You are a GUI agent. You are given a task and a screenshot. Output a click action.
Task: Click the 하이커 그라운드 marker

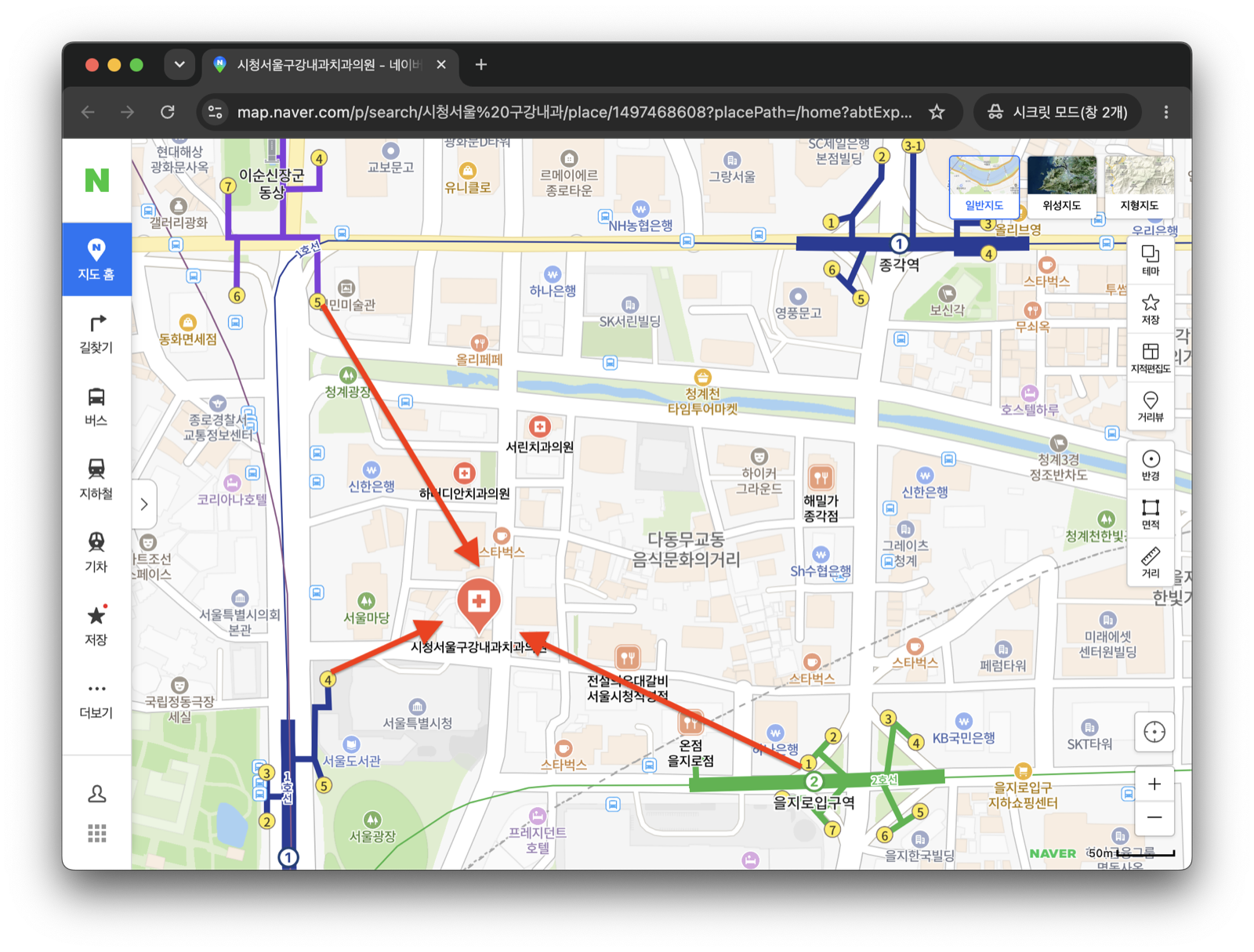tap(758, 456)
